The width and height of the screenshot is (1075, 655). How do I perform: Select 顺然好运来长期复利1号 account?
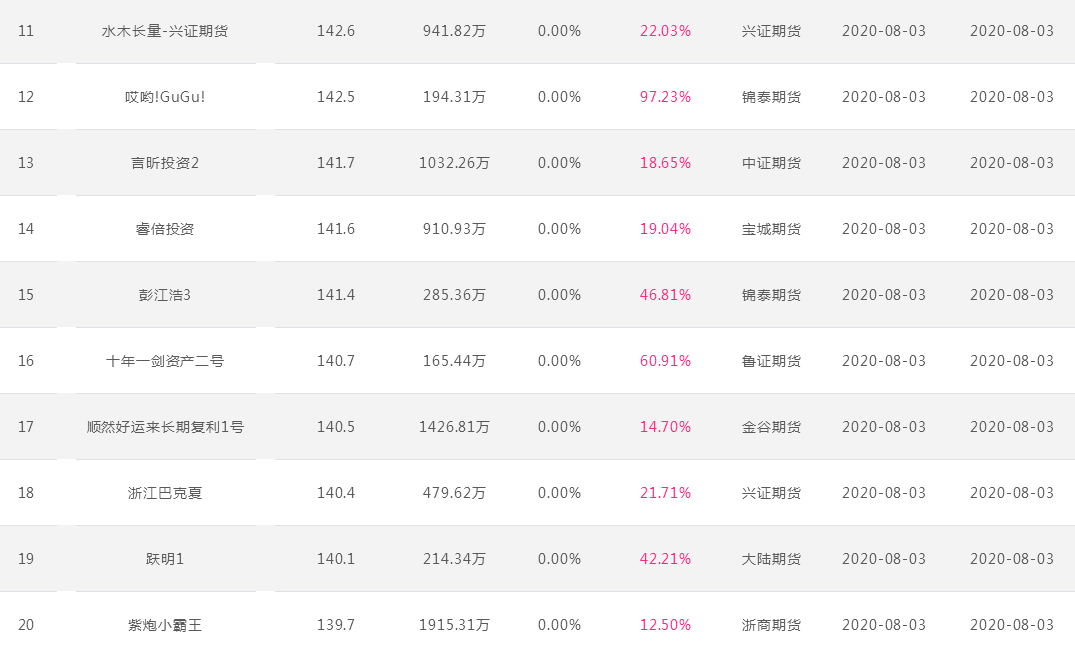165,427
